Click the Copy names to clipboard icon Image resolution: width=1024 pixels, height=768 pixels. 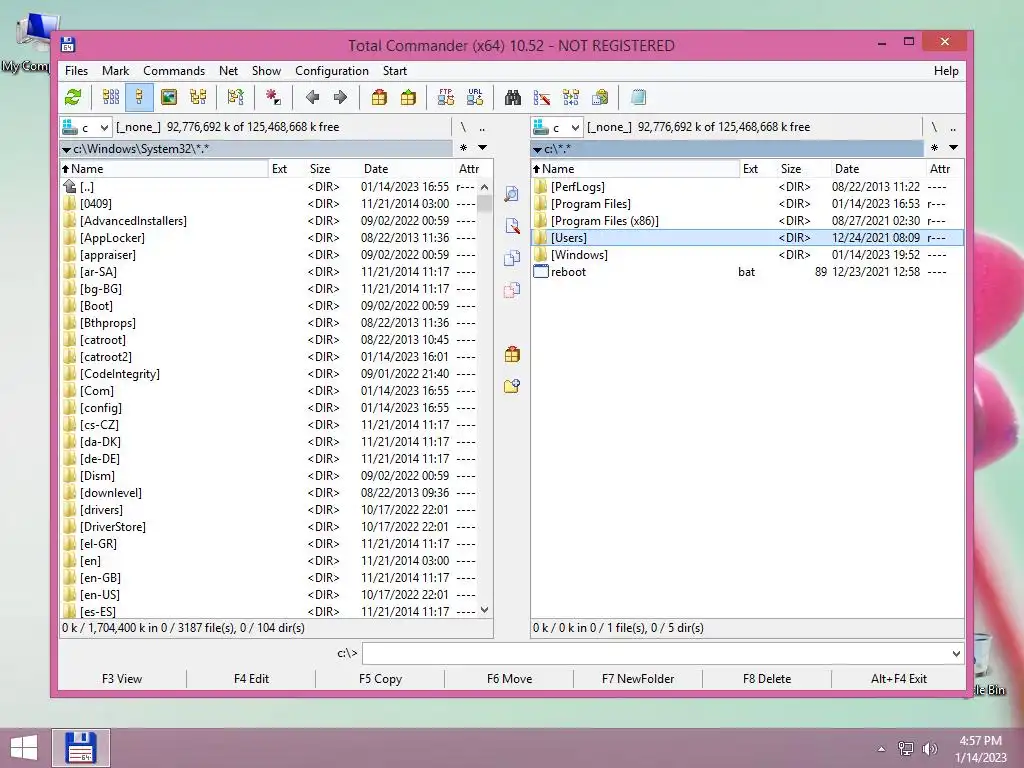[600, 98]
